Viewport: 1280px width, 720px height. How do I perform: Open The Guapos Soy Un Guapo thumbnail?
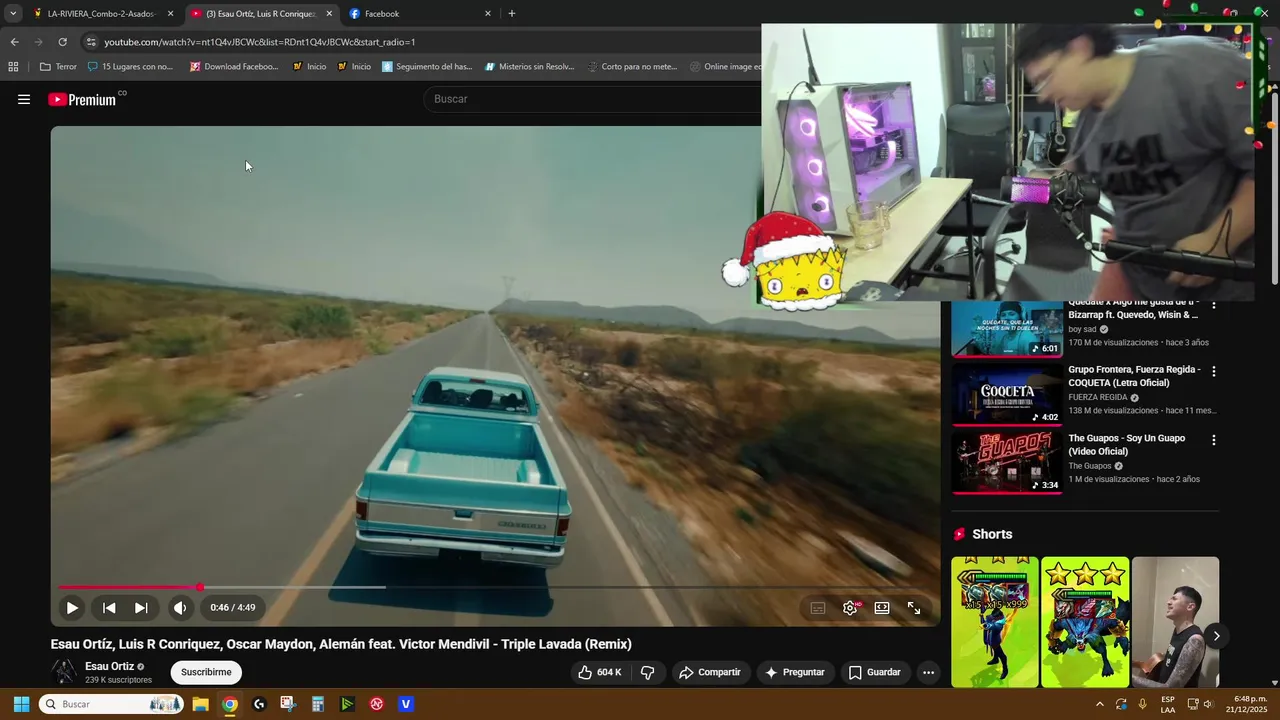[x=1007, y=462]
